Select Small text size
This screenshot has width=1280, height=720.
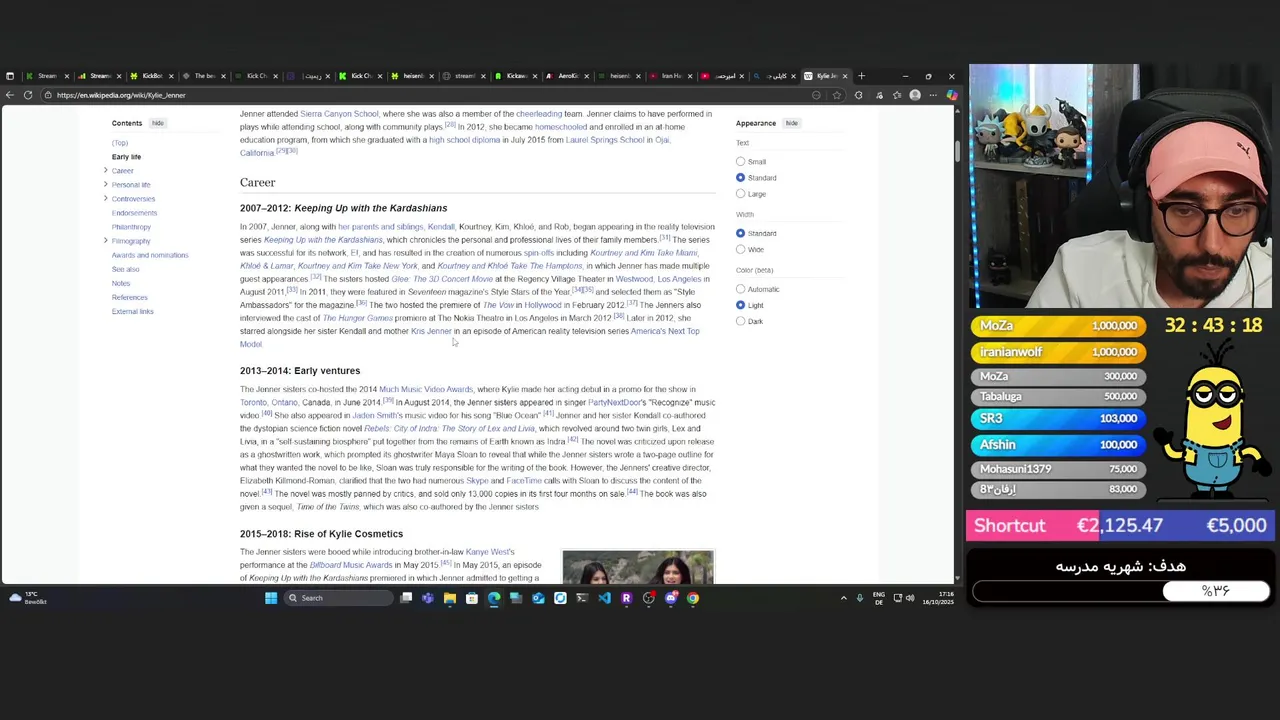point(741,162)
